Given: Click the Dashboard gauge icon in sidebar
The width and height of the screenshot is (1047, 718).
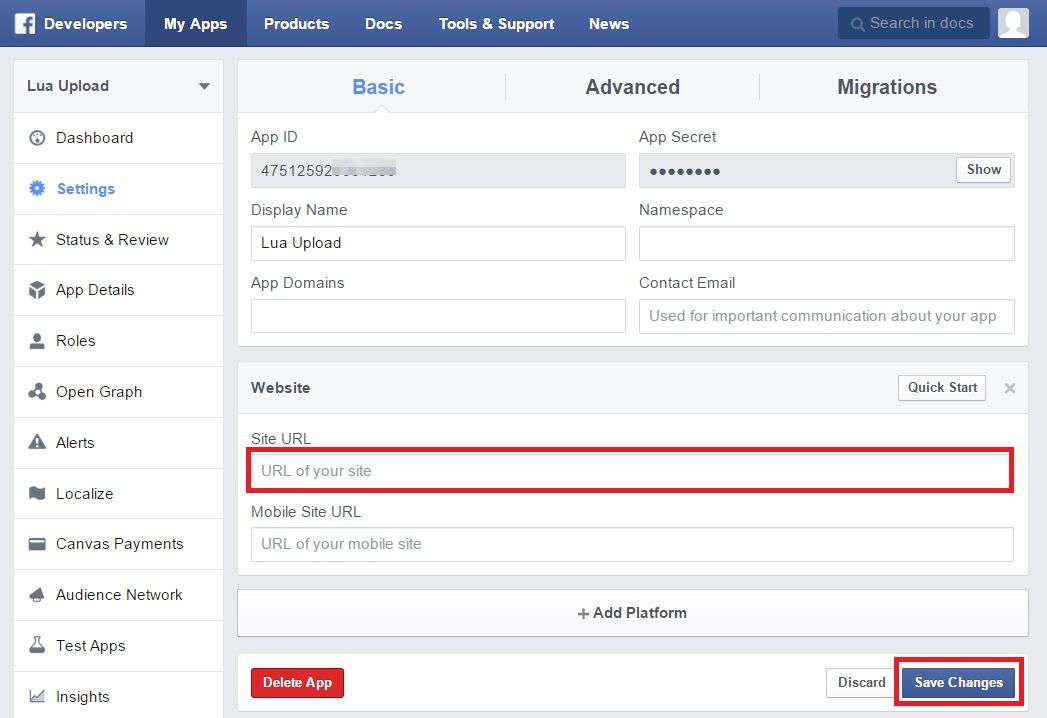Looking at the screenshot, I should [37, 138].
